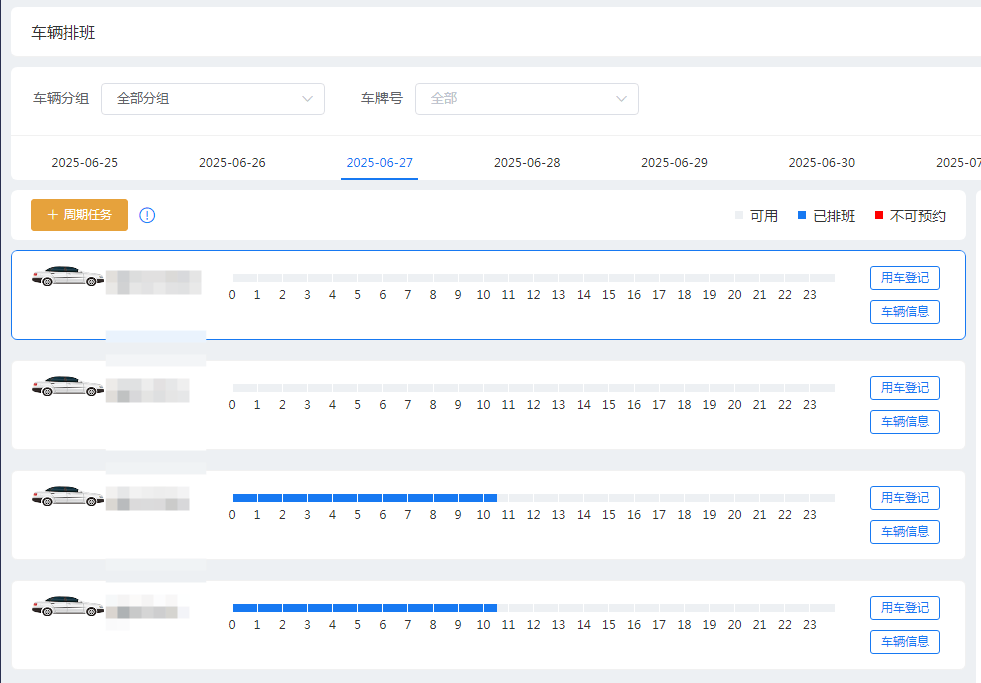Click the second row's car image

pos(68,386)
